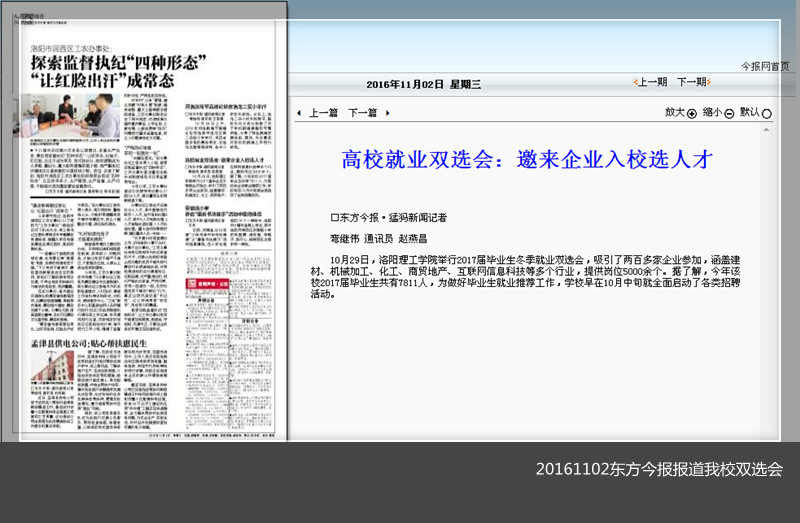The image size is (800, 523).
Task: Click the blue headline 高校就业双选会
Action: click(x=527, y=160)
